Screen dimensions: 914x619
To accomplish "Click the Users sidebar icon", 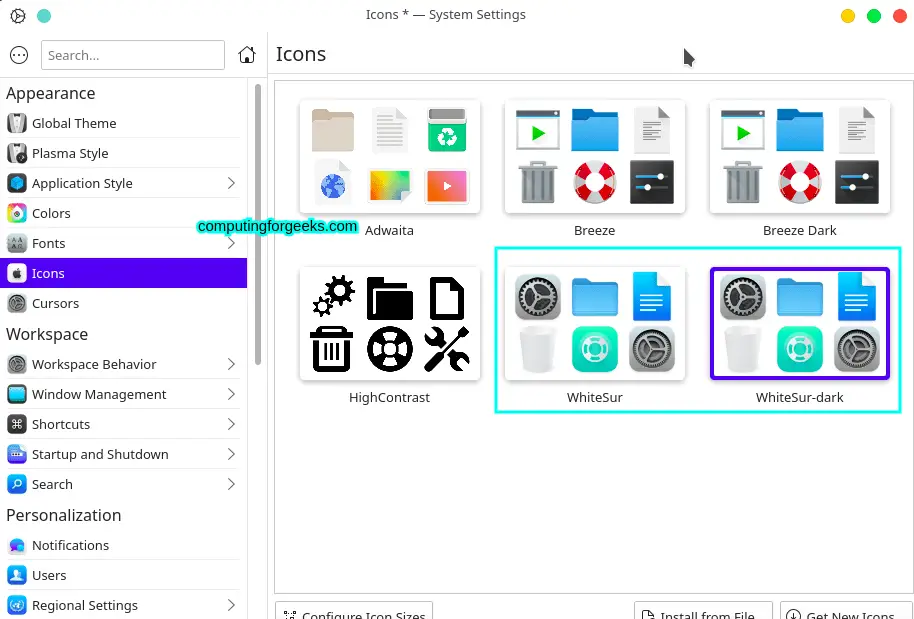I will click(x=17, y=575).
